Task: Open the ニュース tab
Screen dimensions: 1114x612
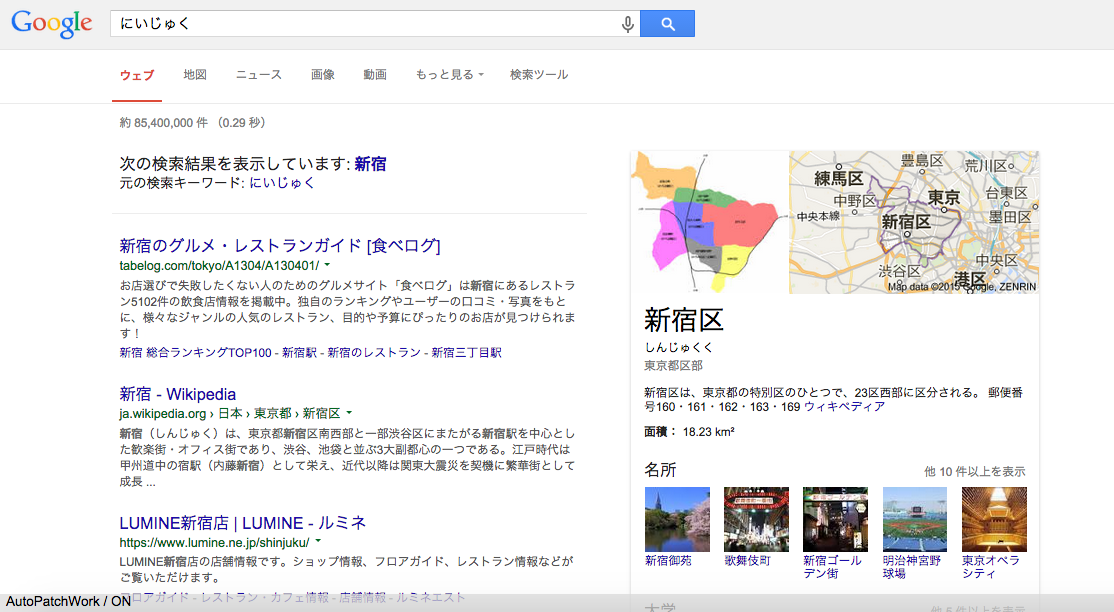Action: point(259,75)
